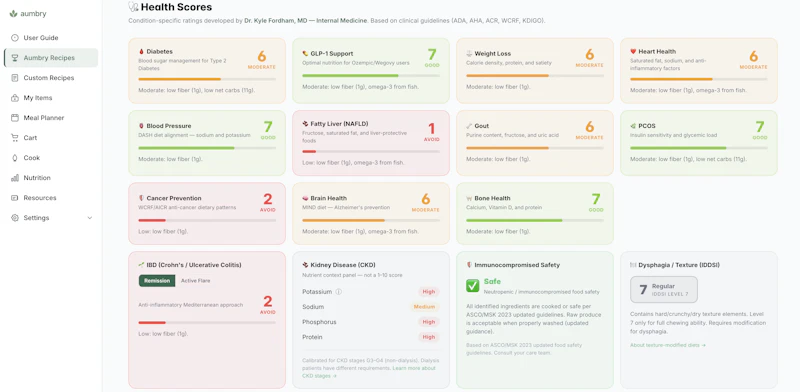Click the Brain Health score progress bar

[371, 220]
